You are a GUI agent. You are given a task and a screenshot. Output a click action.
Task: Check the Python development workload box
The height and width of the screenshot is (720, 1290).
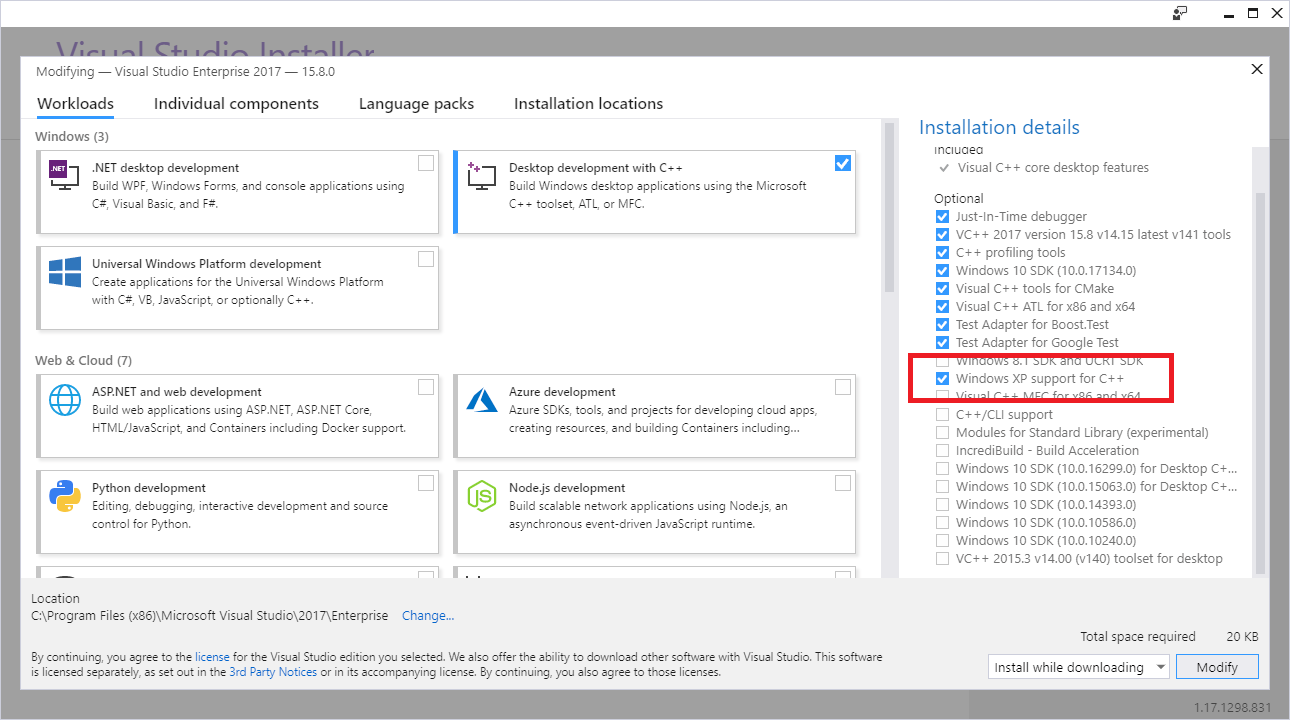(x=426, y=483)
